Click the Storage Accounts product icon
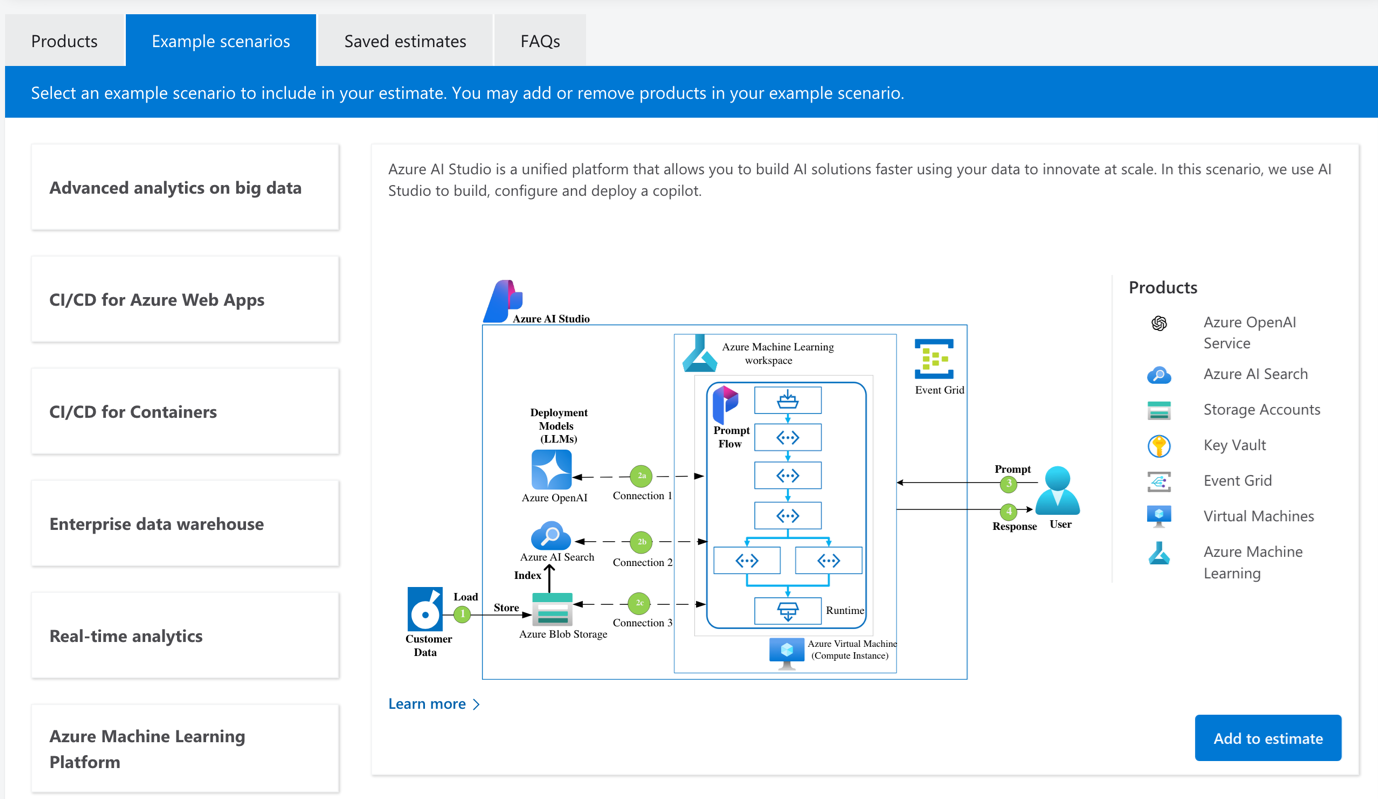 click(x=1159, y=410)
